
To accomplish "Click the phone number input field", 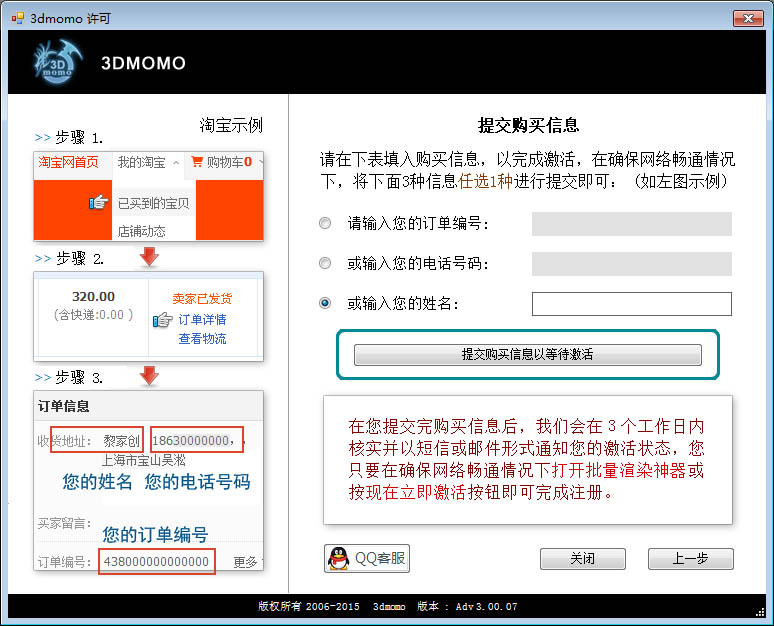I will click(x=631, y=264).
